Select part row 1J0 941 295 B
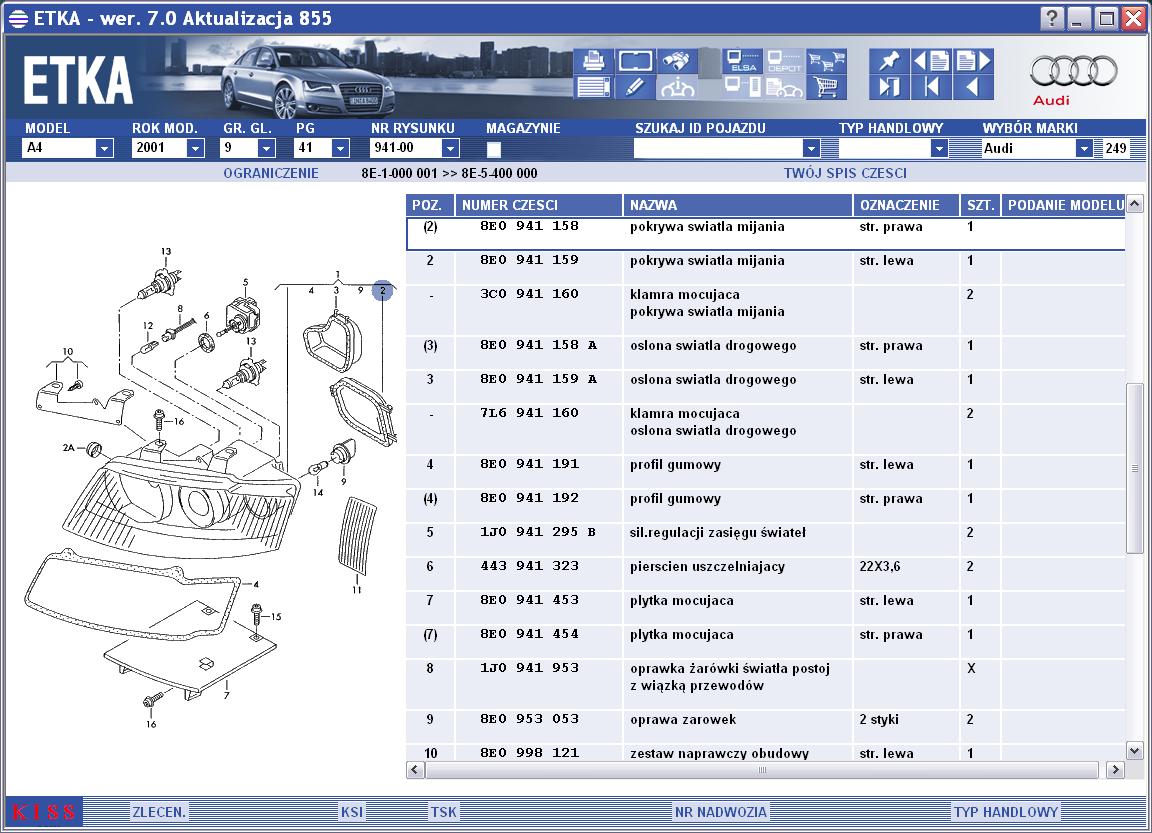The width and height of the screenshot is (1152, 833). [x=766, y=539]
